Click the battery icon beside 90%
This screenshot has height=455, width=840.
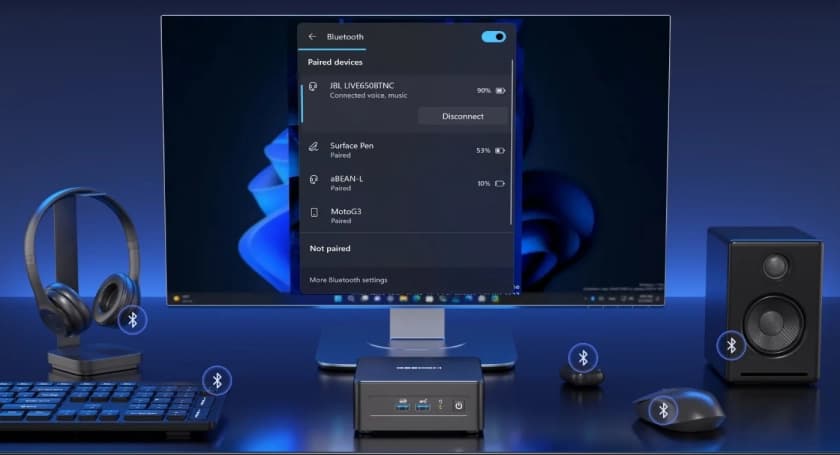click(x=500, y=91)
